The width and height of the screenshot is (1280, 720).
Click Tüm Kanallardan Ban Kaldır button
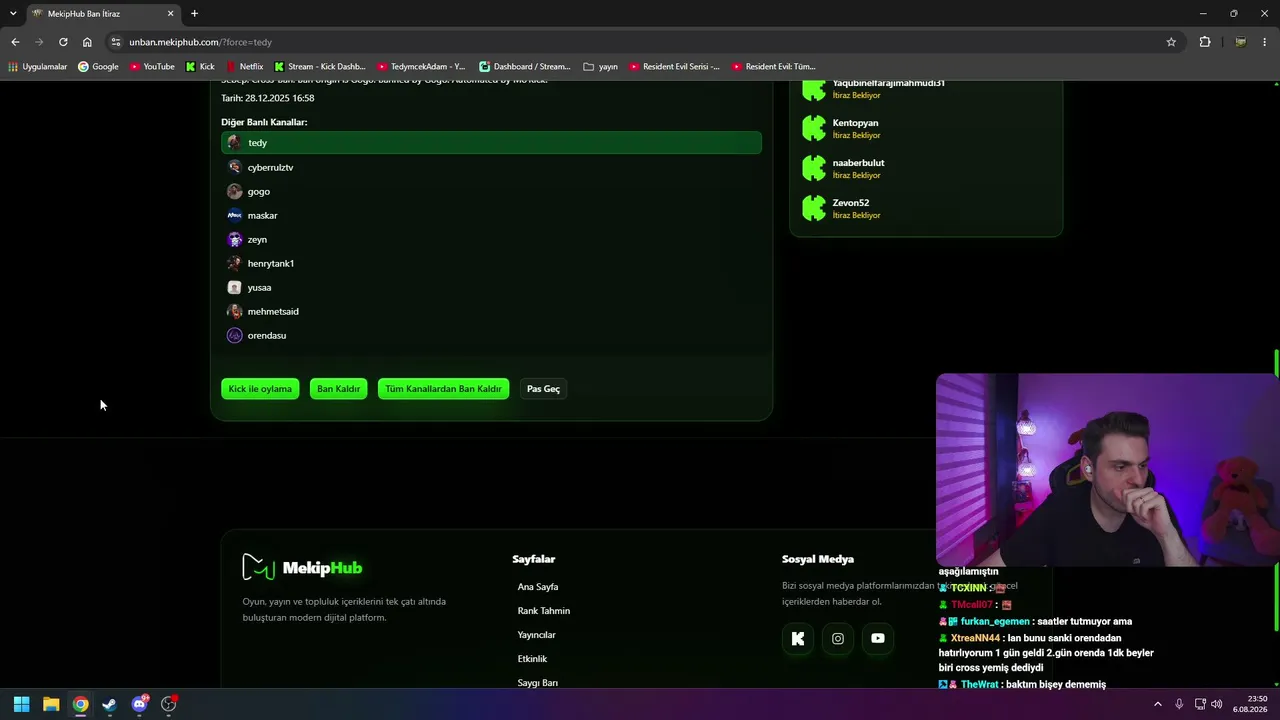(443, 389)
